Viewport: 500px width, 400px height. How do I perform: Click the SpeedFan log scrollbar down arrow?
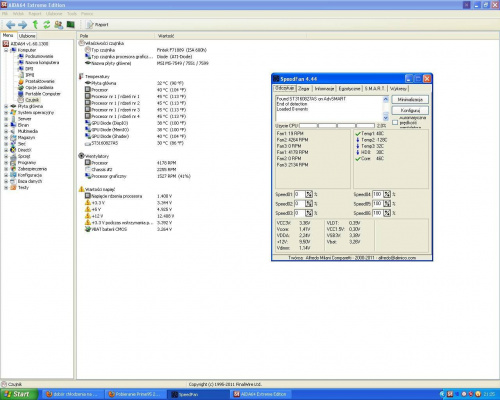pyautogui.click(x=386, y=118)
